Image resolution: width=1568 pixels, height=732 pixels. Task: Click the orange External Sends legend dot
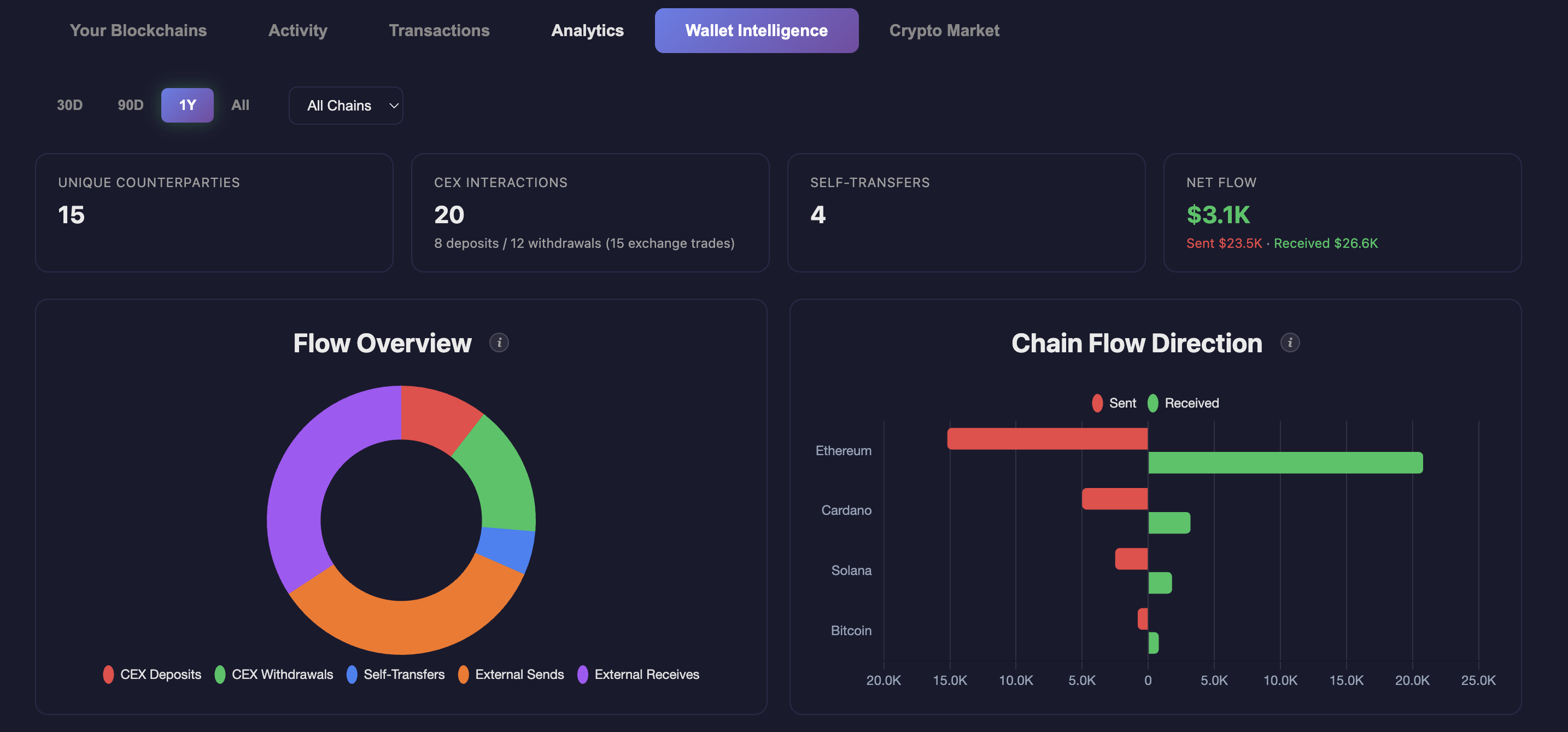point(464,674)
